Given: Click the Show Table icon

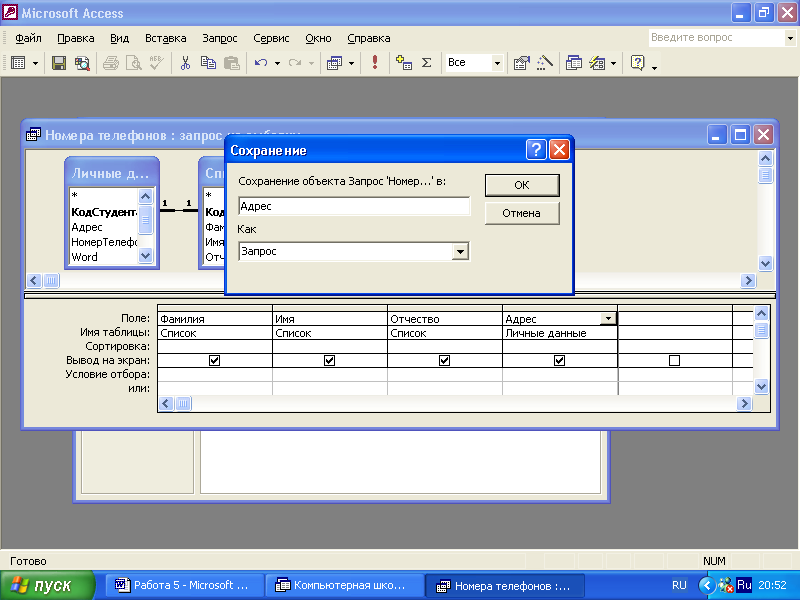Looking at the screenshot, I should [x=404, y=63].
